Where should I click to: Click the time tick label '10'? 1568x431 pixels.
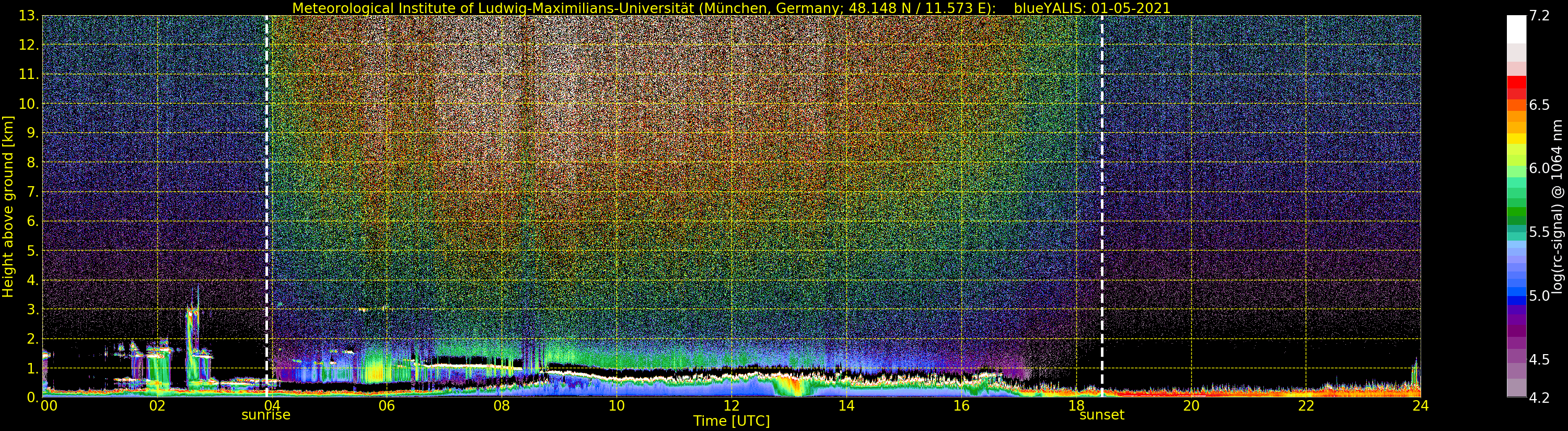coord(617,405)
